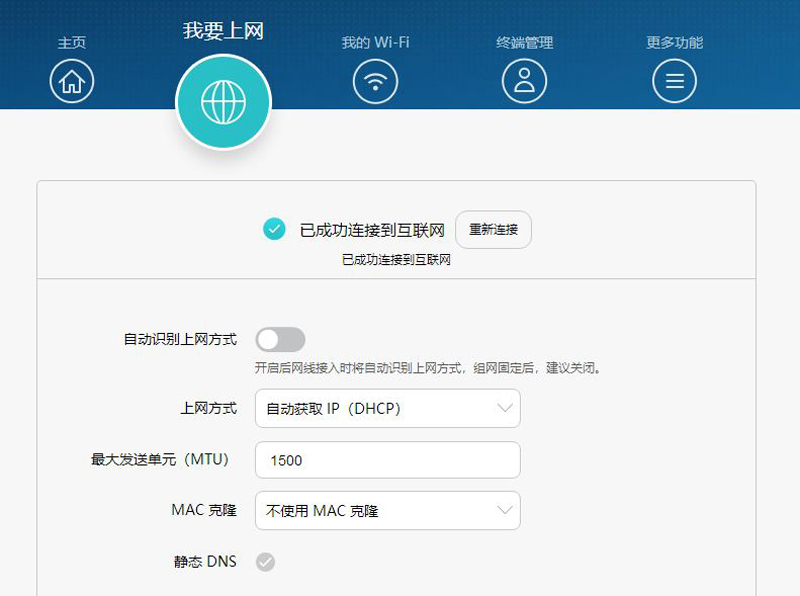Select the 主页 home icon
Image resolution: width=800 pixels, height=596 pixels.
(71, 80)
